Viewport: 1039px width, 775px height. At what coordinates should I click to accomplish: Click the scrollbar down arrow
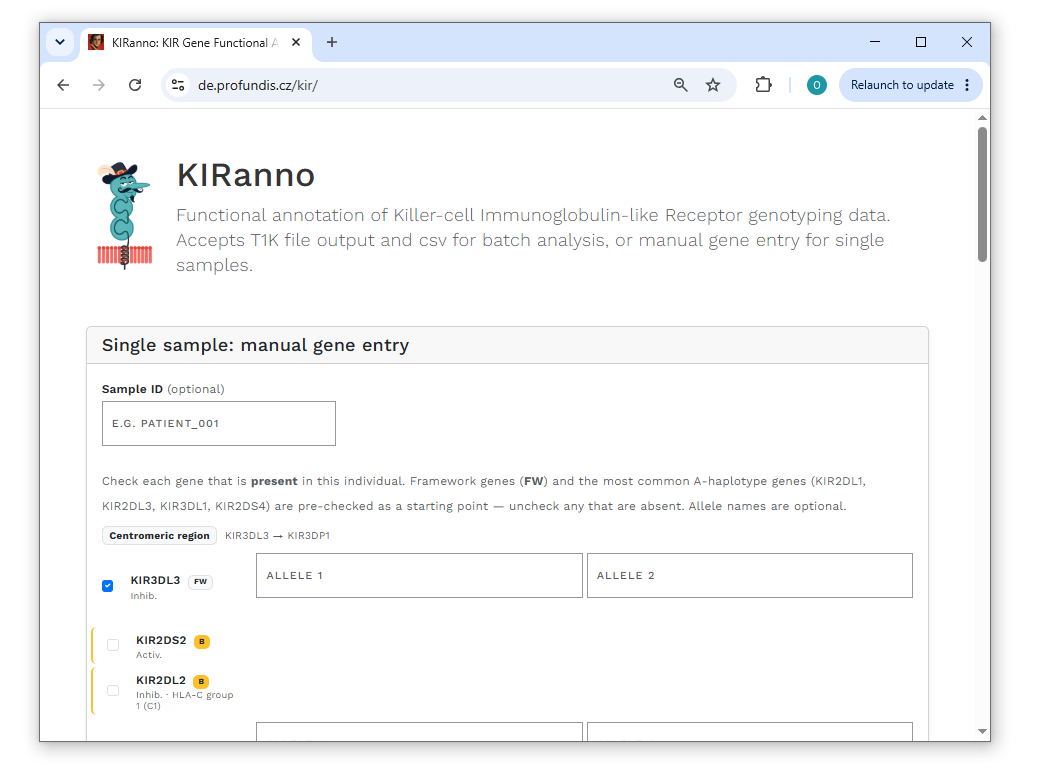[x=982, y=731]
